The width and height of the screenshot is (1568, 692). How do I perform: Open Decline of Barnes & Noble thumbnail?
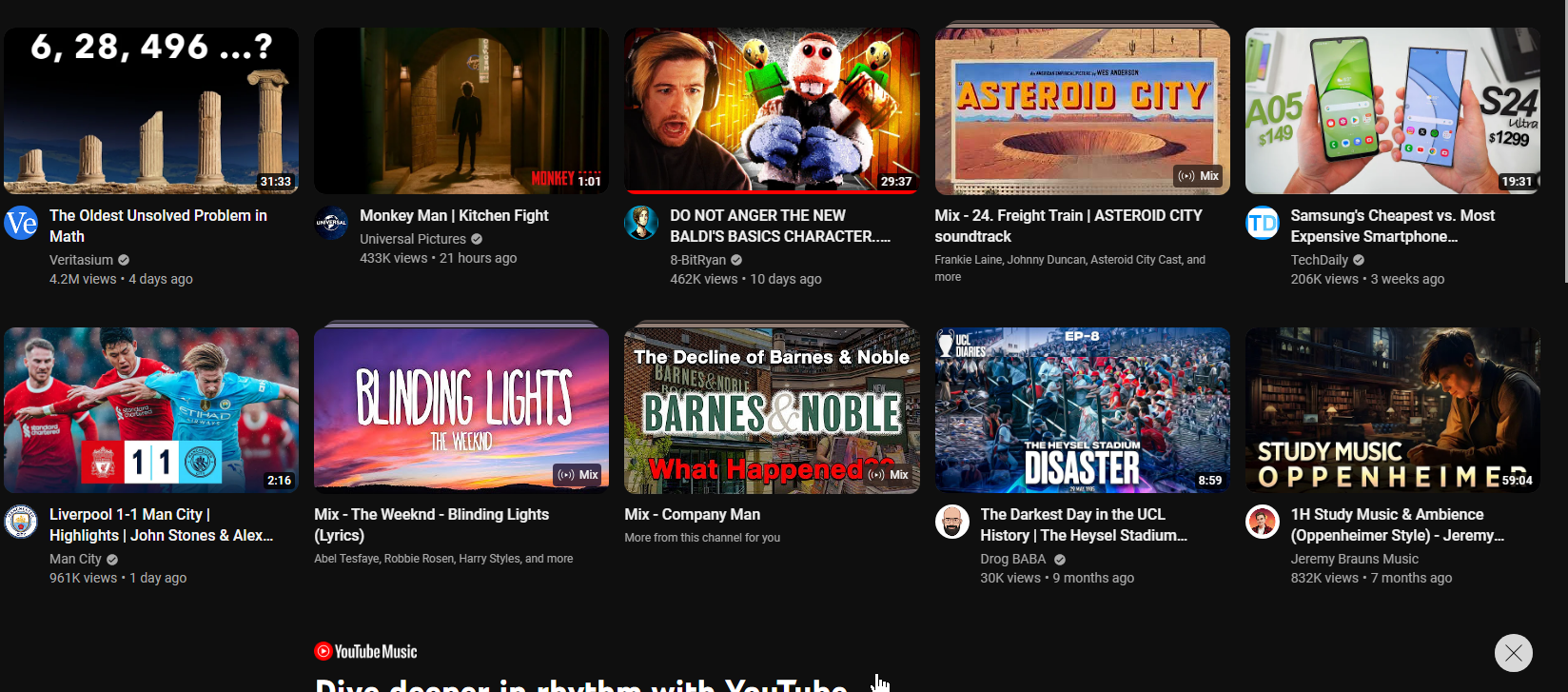[x=772, y=410]
